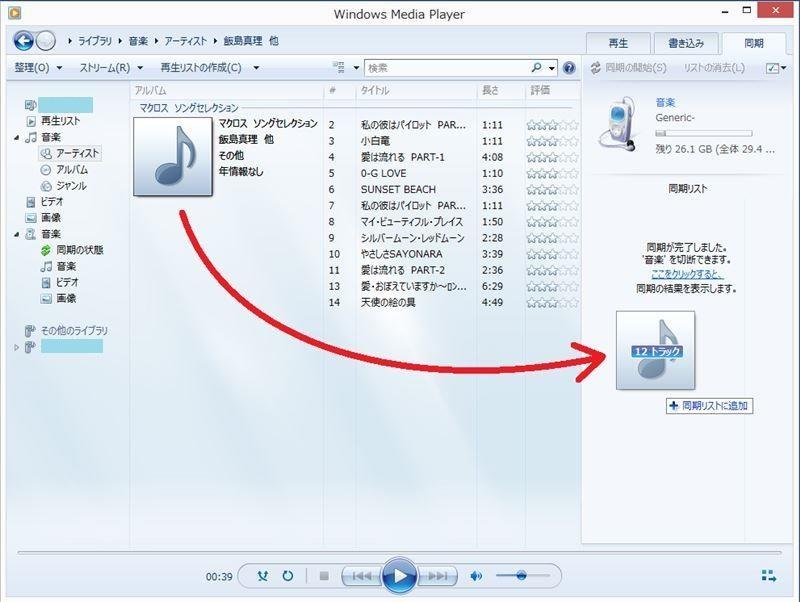Click the Forward navigation round button
Viewport: 800px width, 602px height.
[46, 41]
